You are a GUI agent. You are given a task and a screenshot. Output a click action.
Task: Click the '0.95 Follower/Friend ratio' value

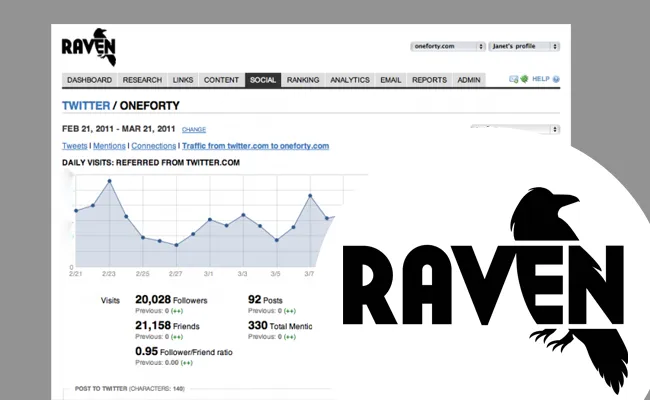pyautogui.click(x=184, y=352)
